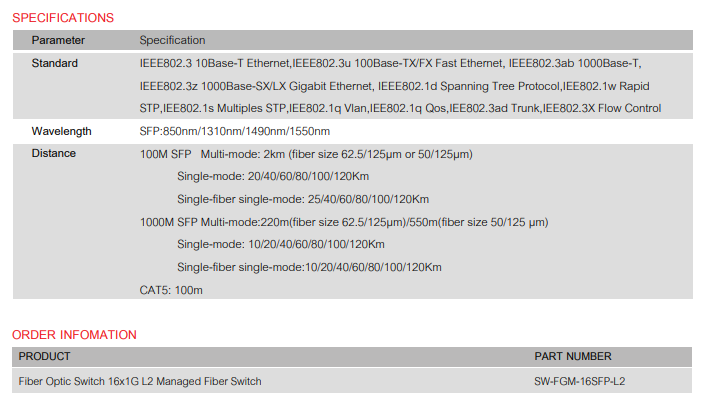Click the 1000M SFP Multi-mode line
This screenshot has width=707, height=412.
343,222
